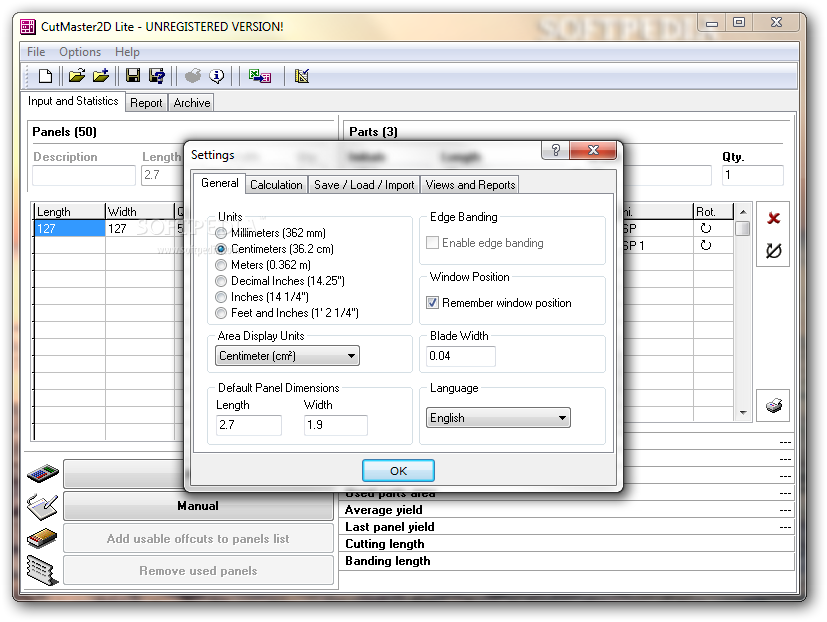Open the File menu
Viewport: 827px width, 622px height.
point(36,52)
